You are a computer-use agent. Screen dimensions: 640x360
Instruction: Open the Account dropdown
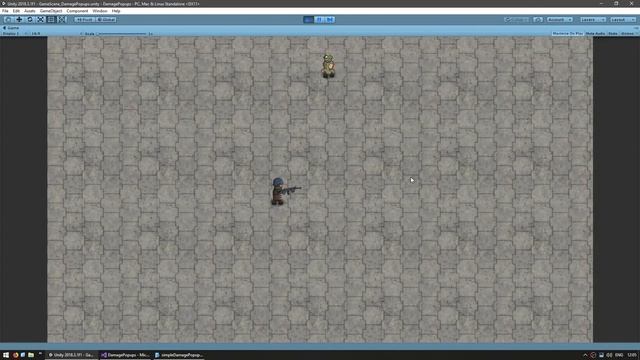click(560, 20)
